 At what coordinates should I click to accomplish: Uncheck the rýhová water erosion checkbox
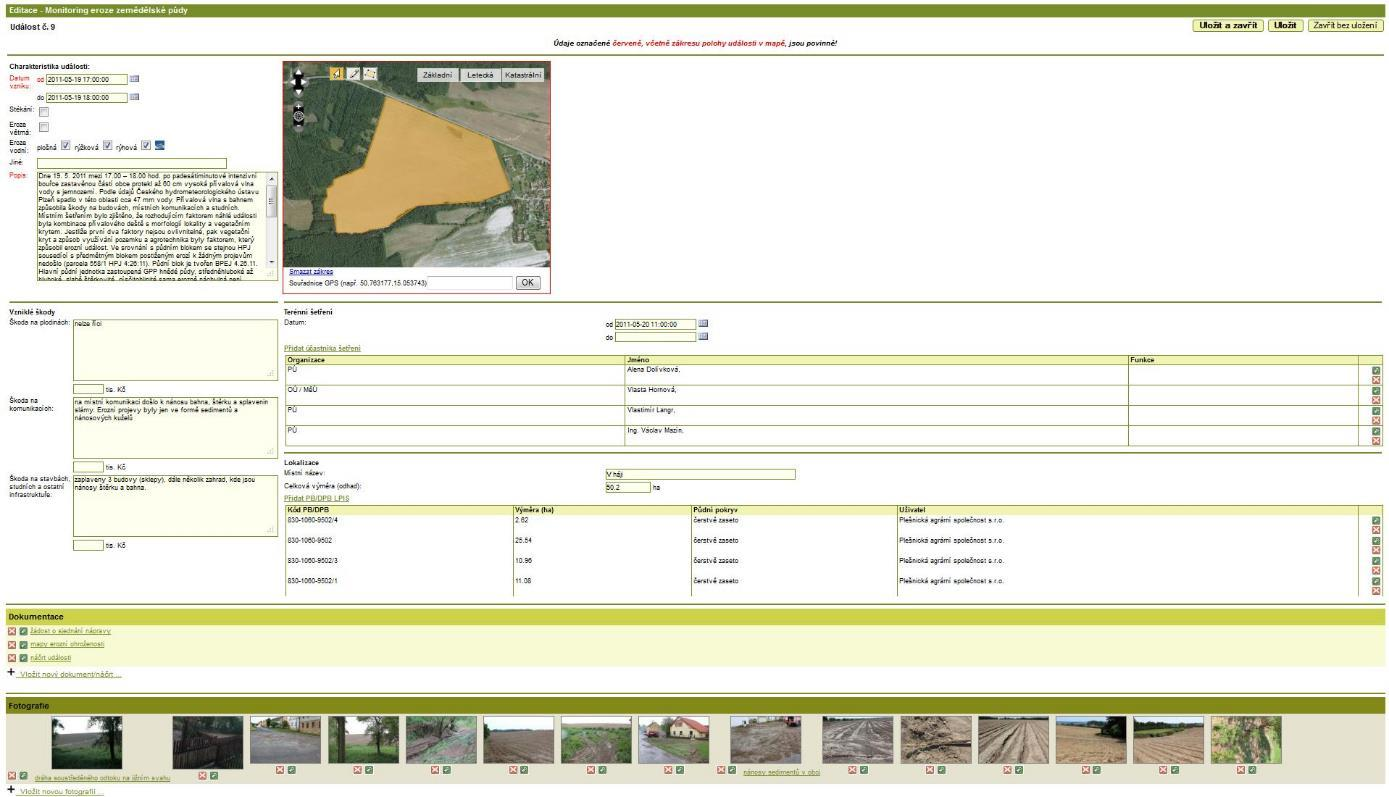click(146, 145)
